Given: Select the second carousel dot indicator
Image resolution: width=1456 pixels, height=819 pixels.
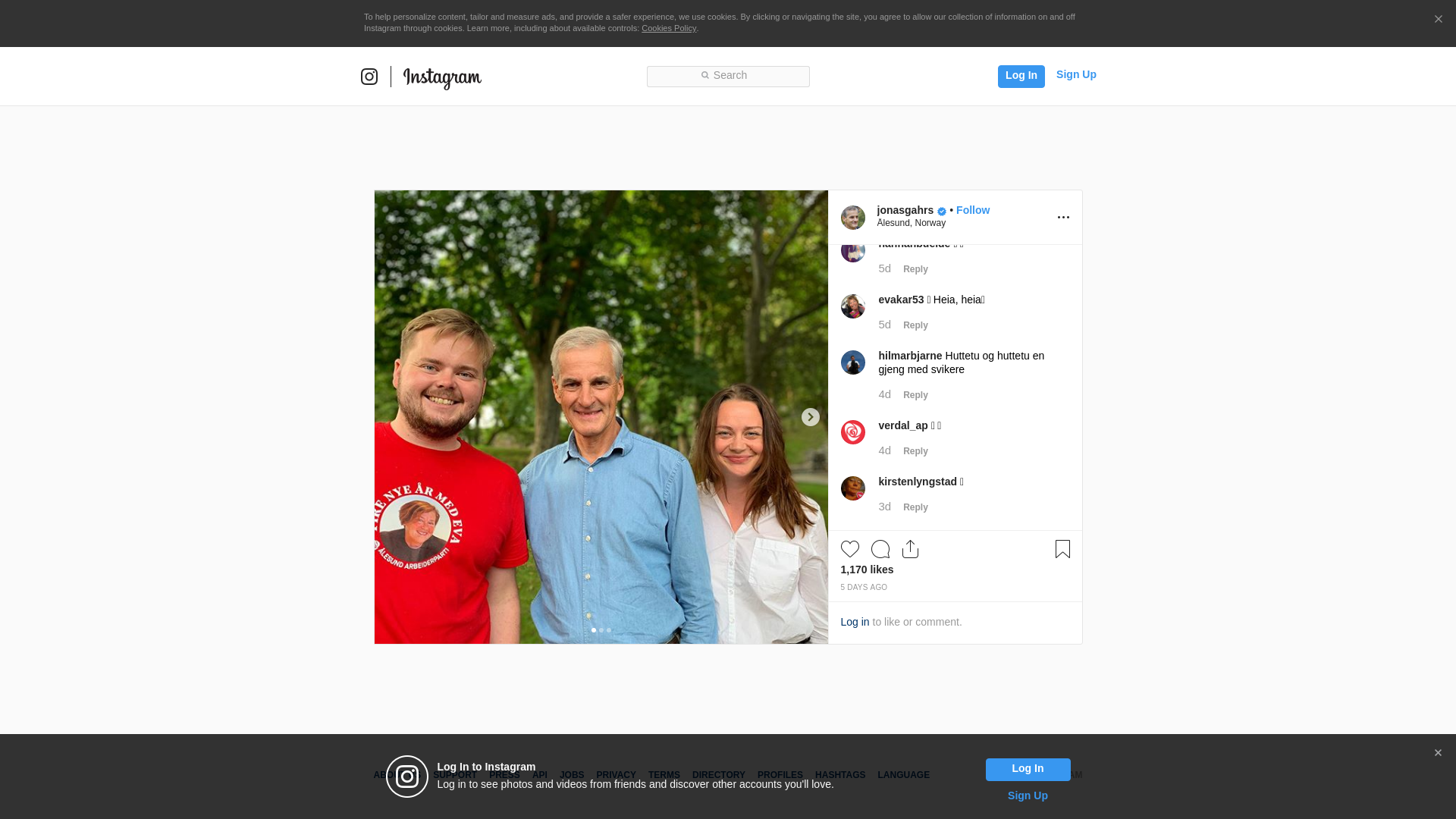Looking at the screenshot, I should coord(601,630).
